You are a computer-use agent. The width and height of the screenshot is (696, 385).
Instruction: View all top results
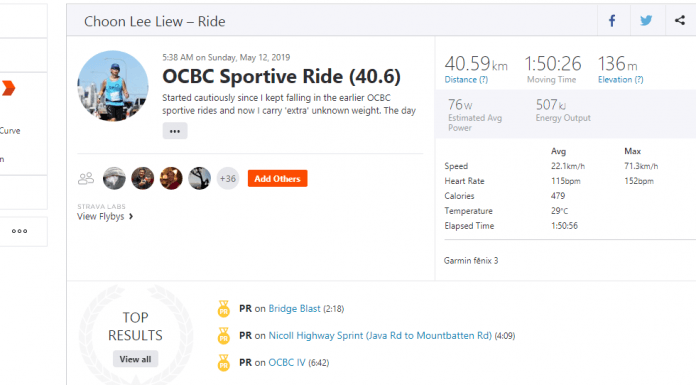(135, 359)
